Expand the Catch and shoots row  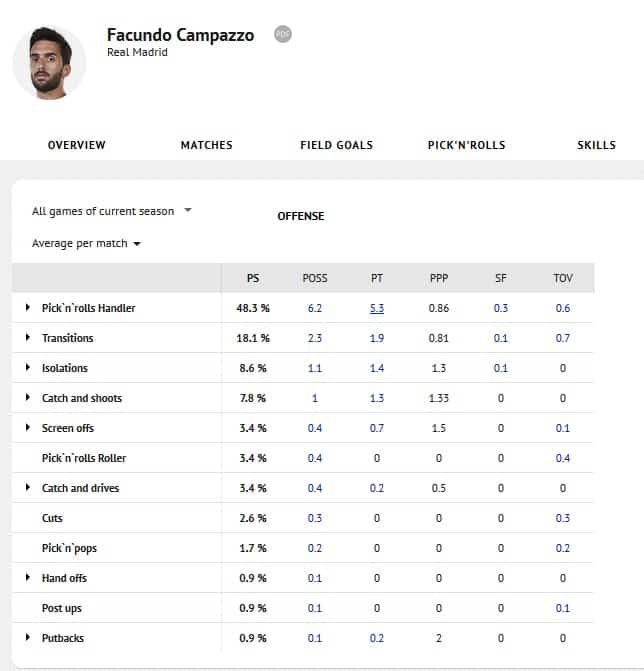[x=28, y=397]
